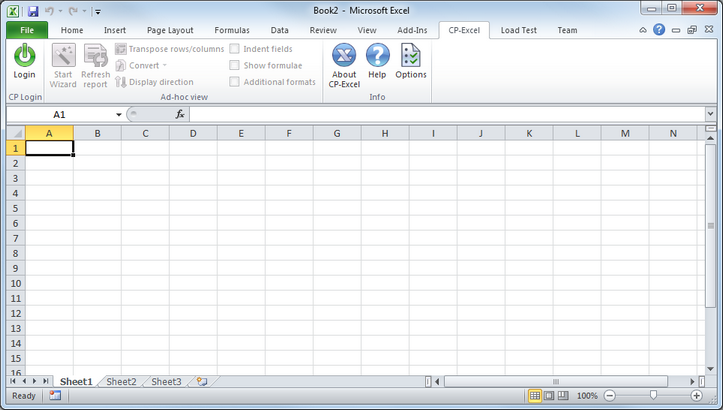Click in the formula bar input
This screenshot has height=410, width=723.
[x=446, y=114]
